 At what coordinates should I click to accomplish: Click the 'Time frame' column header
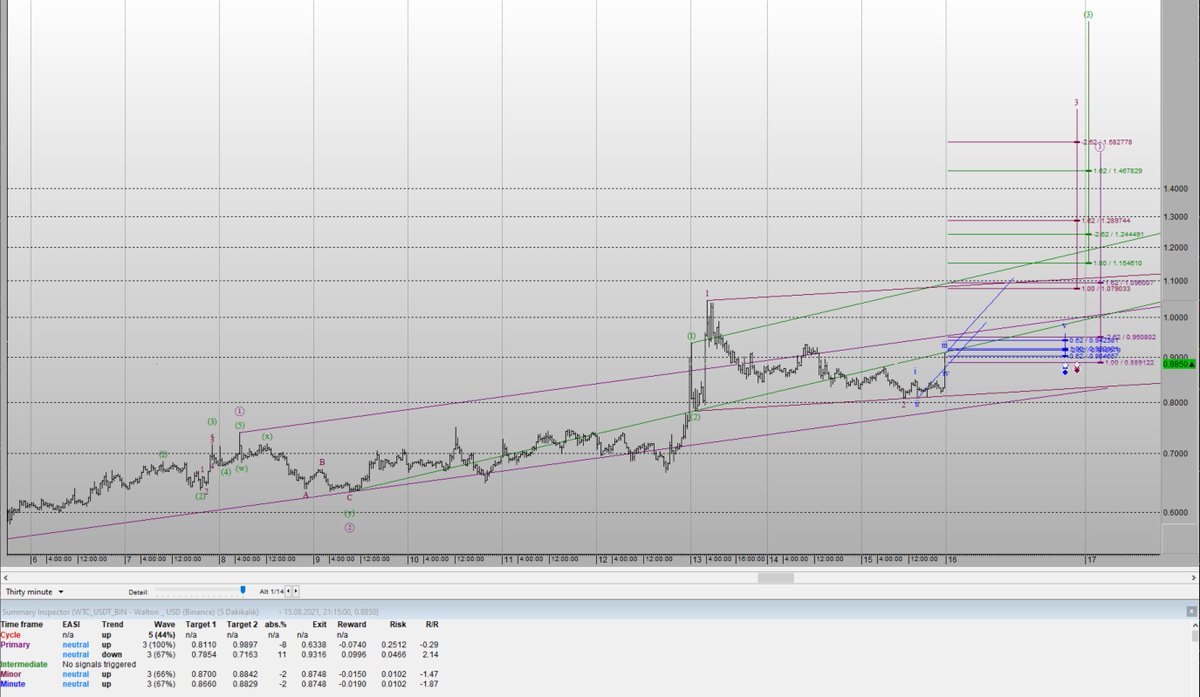[x=20, y=624]
